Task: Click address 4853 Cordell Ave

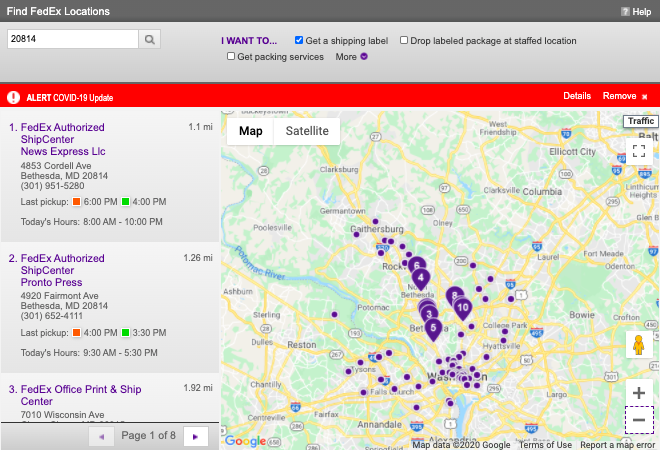Action: coord(56,166)
